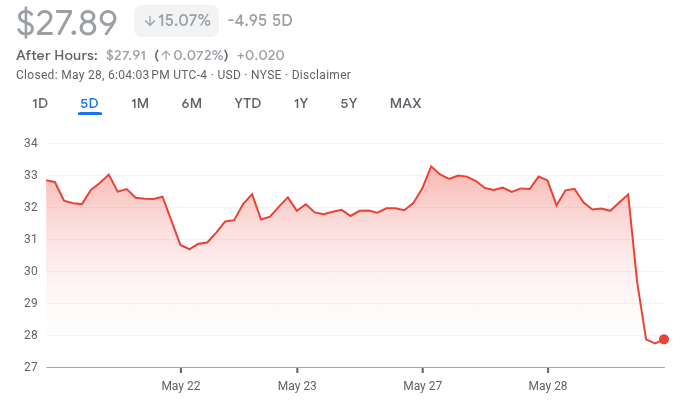This screenshot has width=685, height=407.
Task: Open the Disclaimer link
Action: pos(321,75)
